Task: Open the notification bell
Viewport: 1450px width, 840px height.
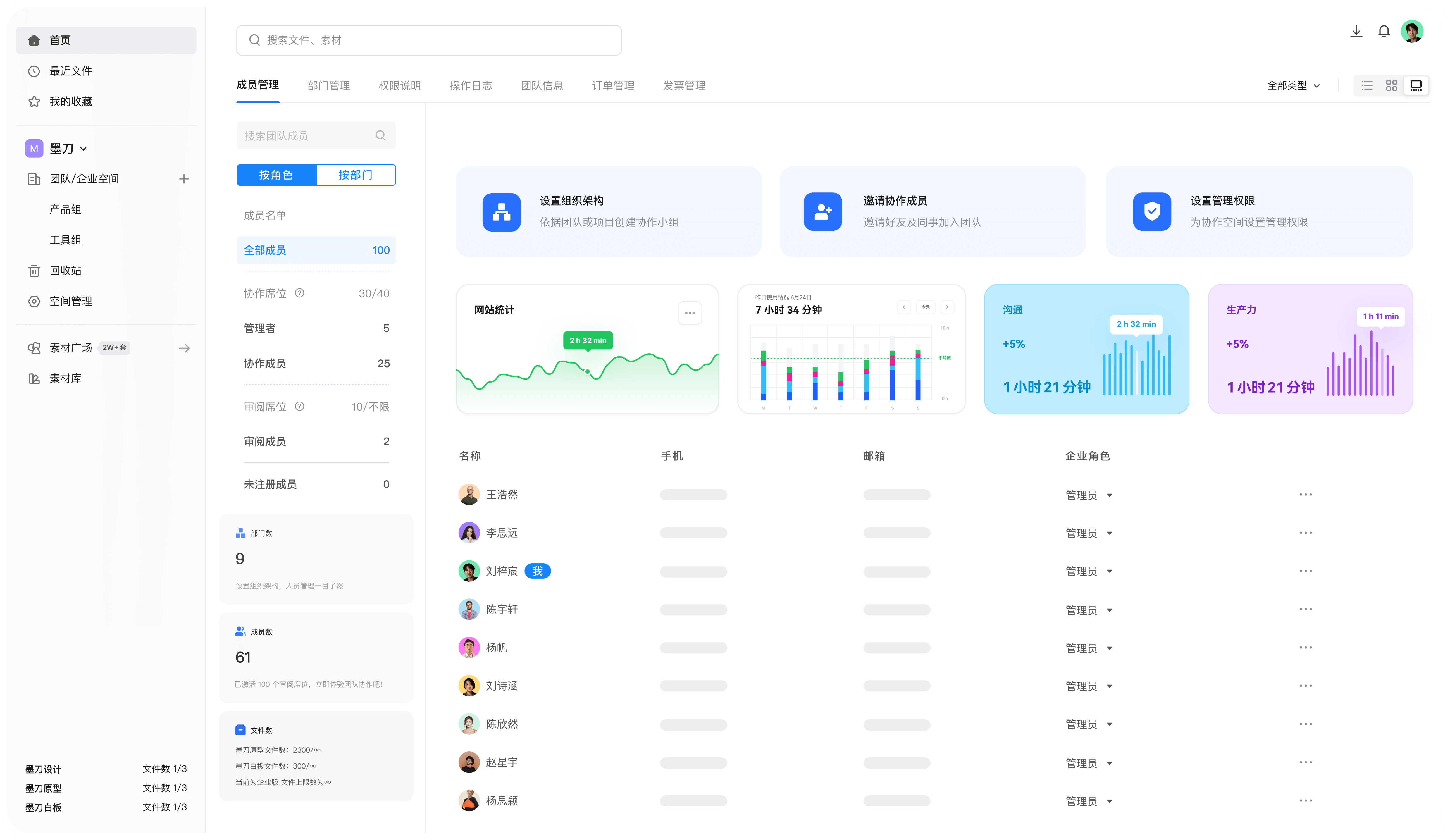Action: [1383, 32]
